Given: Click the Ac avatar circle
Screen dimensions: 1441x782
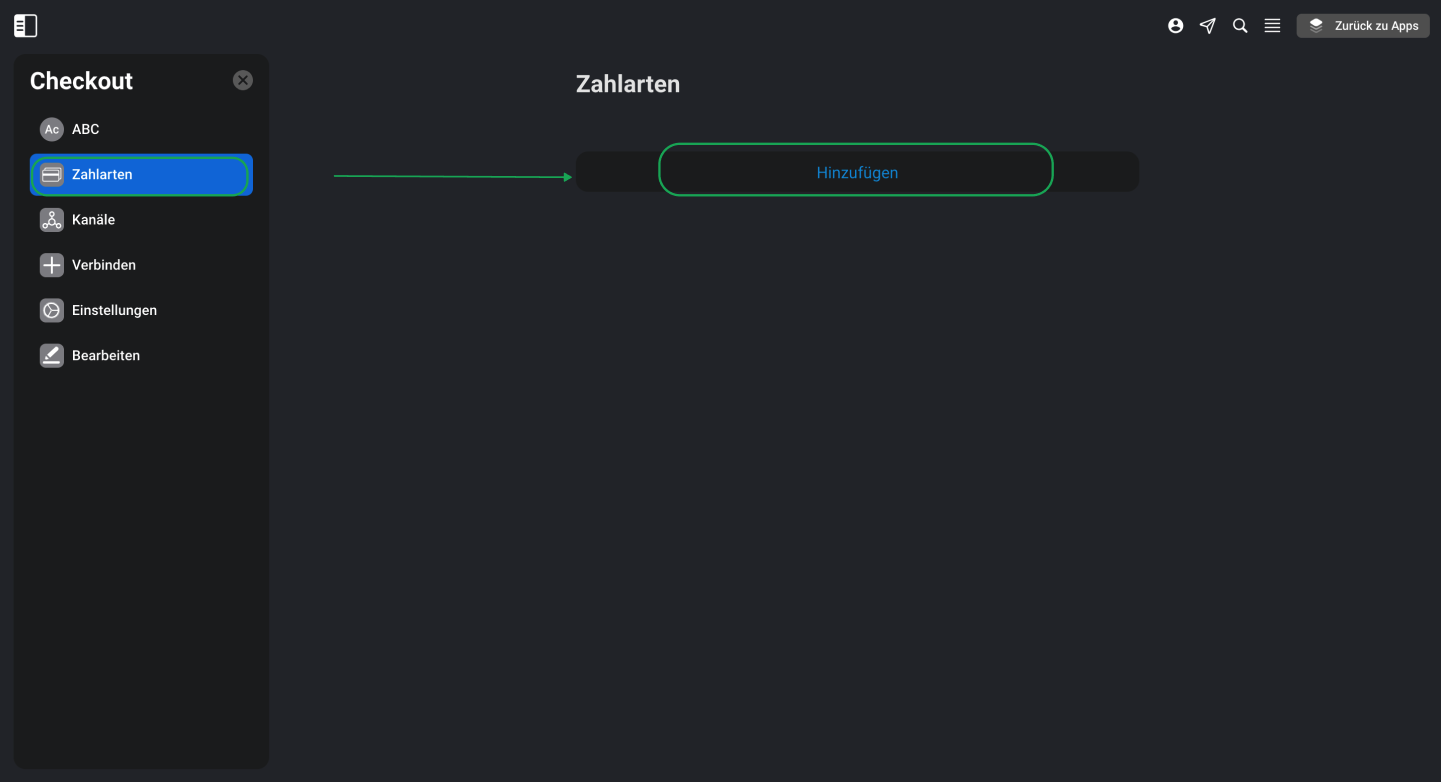Looking at the screenshot, I should point(52,129).
